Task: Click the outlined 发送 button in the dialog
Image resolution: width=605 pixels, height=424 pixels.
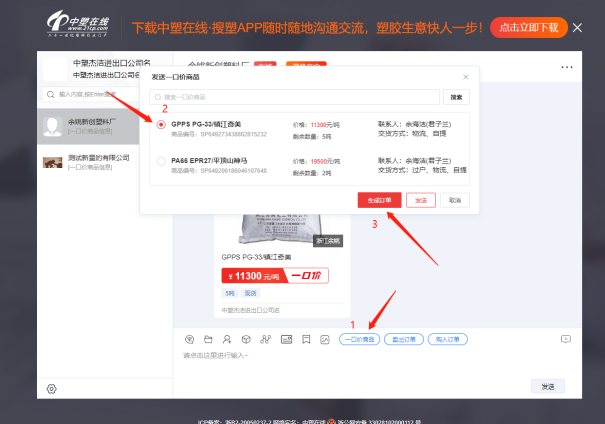Action: click(421, 200)
